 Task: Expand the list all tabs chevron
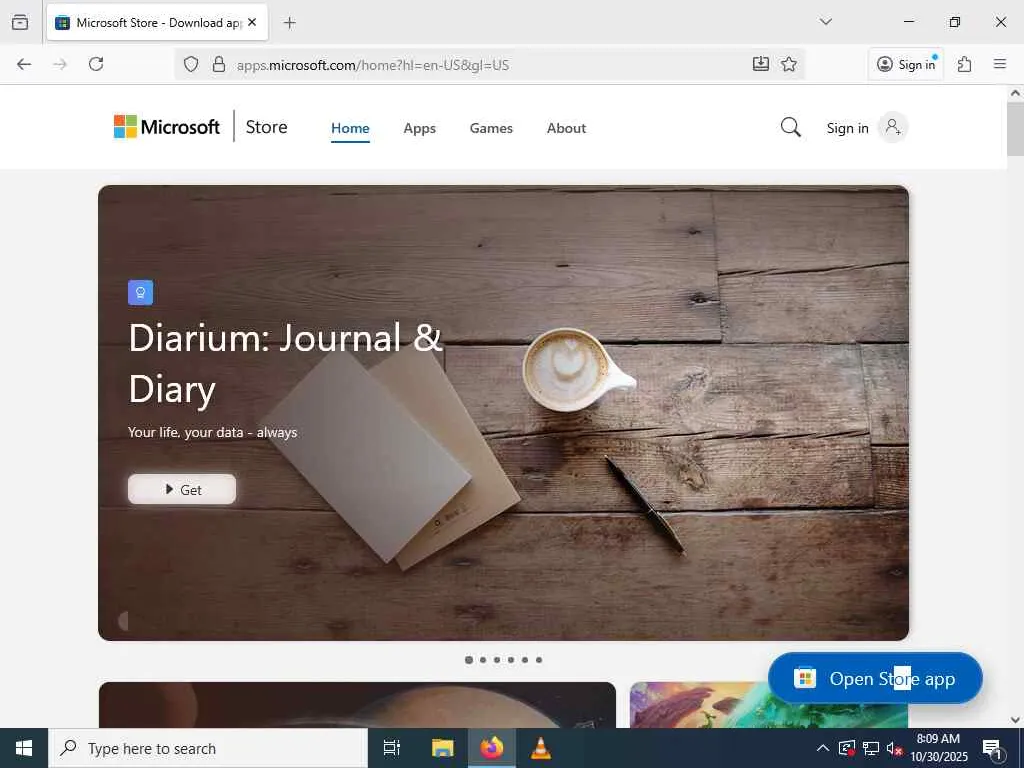pyautogui.click(x=825, y=22)
